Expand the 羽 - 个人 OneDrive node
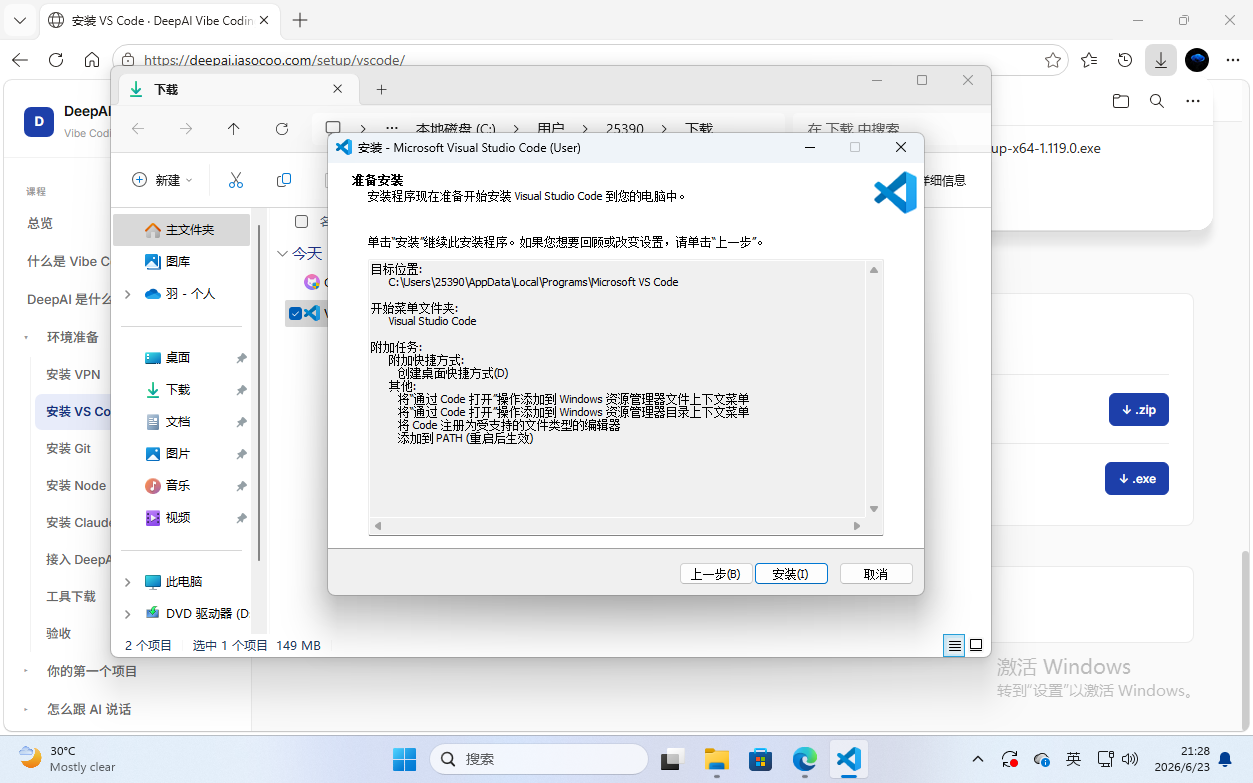The image size is (1253, 783). click(127, 294)
